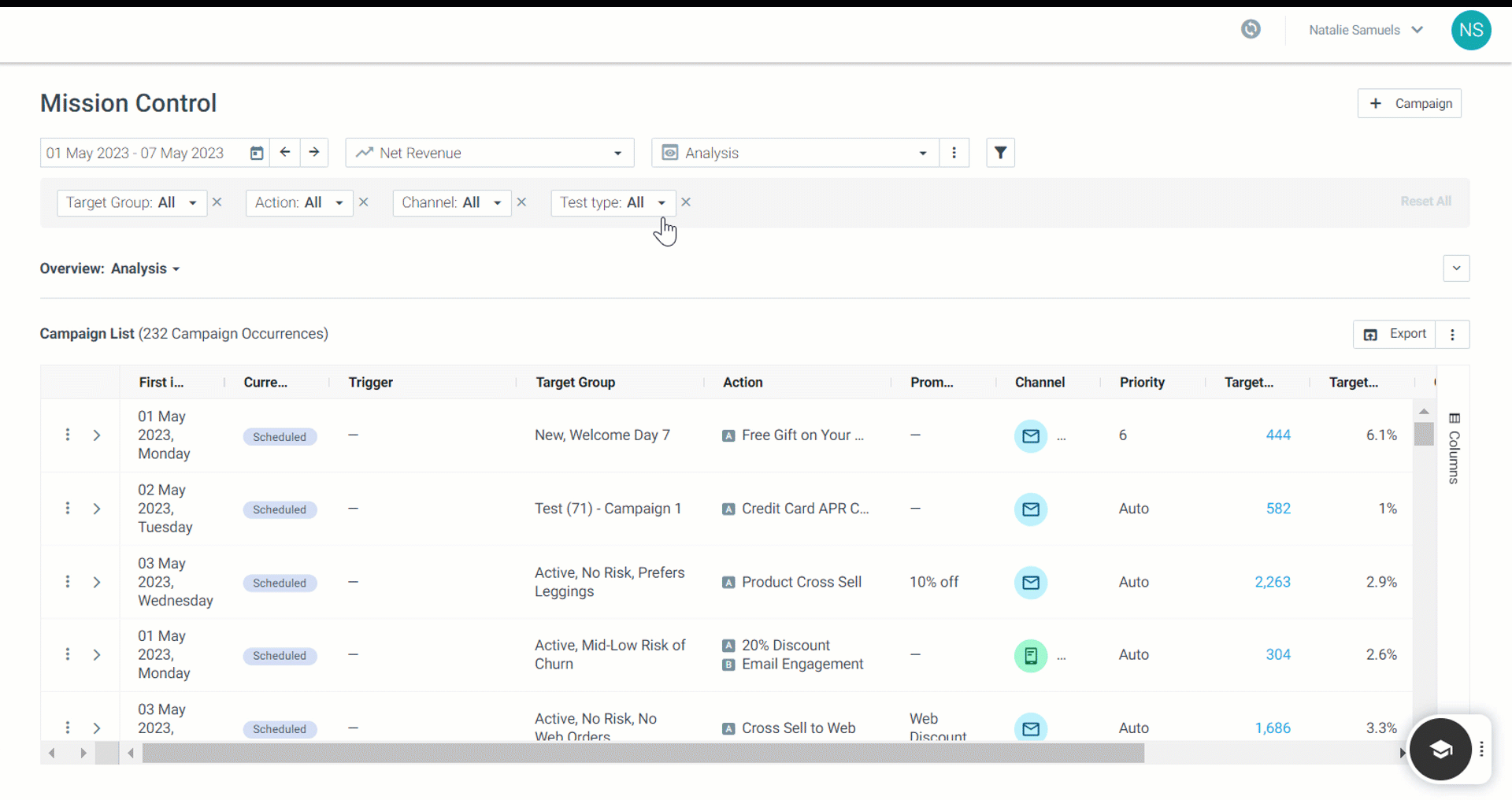Open the academy graduation cap widget
The height and width of the screenshot is (800, 1512).
(x=1440, y=749)
